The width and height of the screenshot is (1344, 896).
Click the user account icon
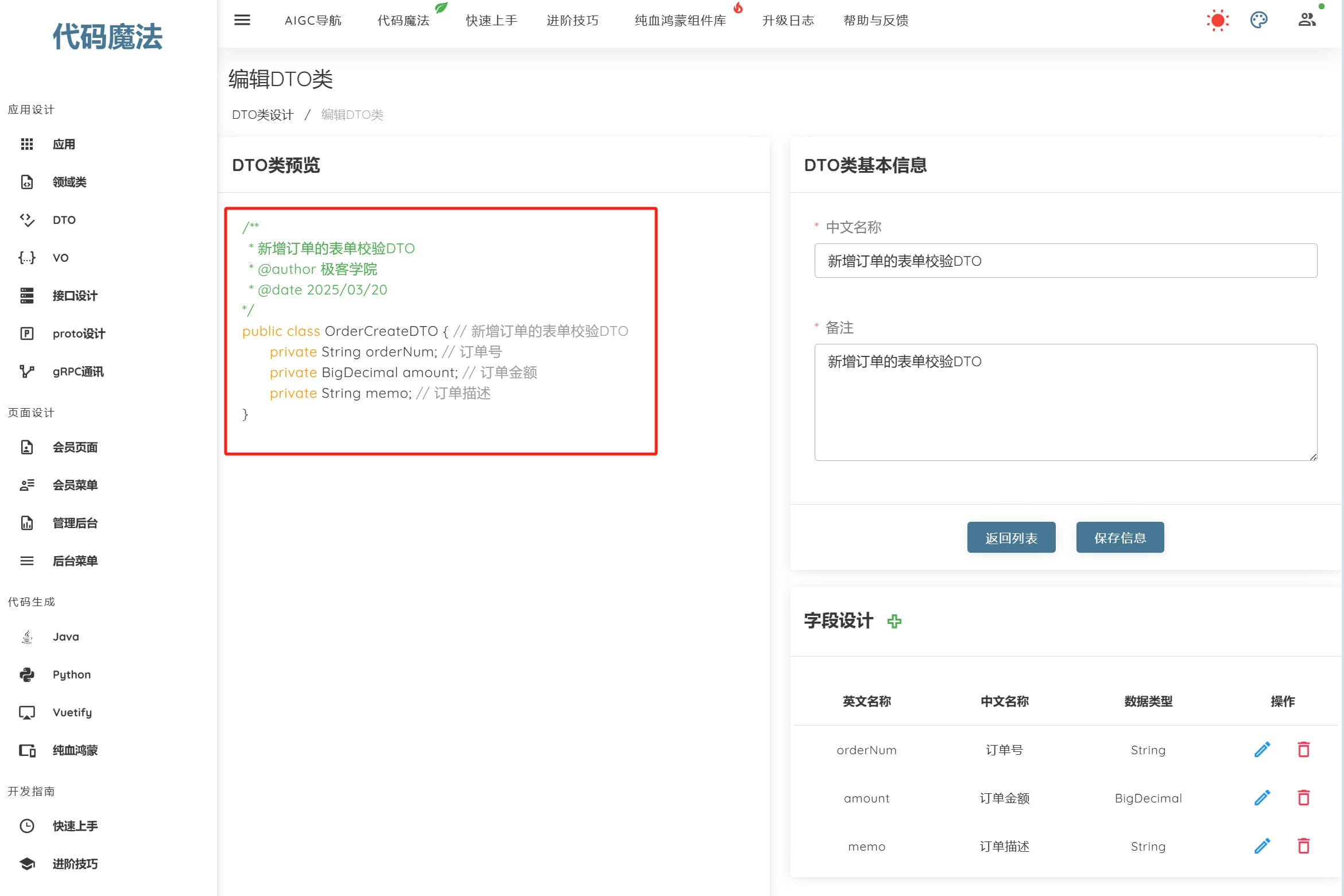tap(1307, 20)
